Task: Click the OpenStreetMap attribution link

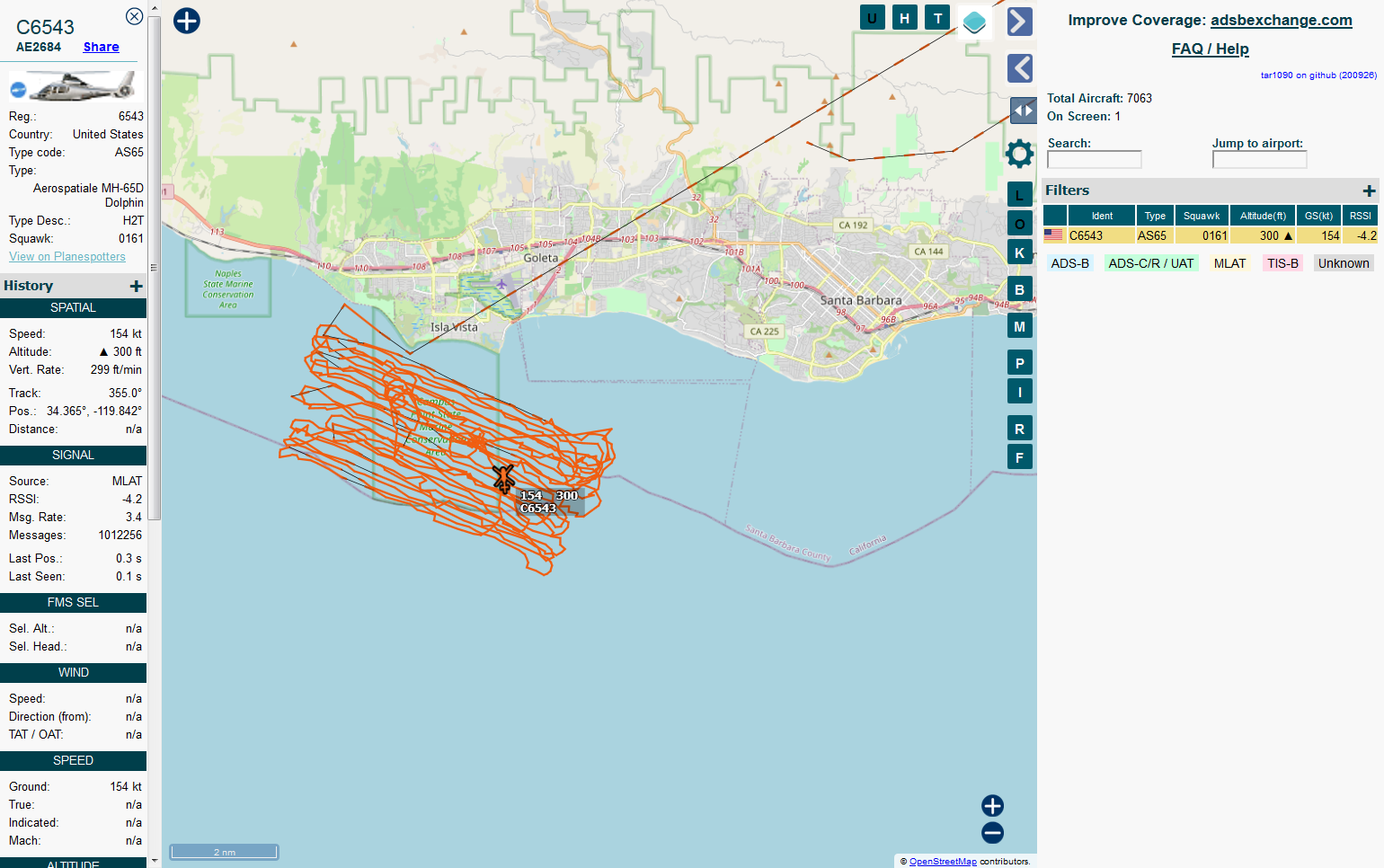Action: pyautogui.click(x=943, y=861)
